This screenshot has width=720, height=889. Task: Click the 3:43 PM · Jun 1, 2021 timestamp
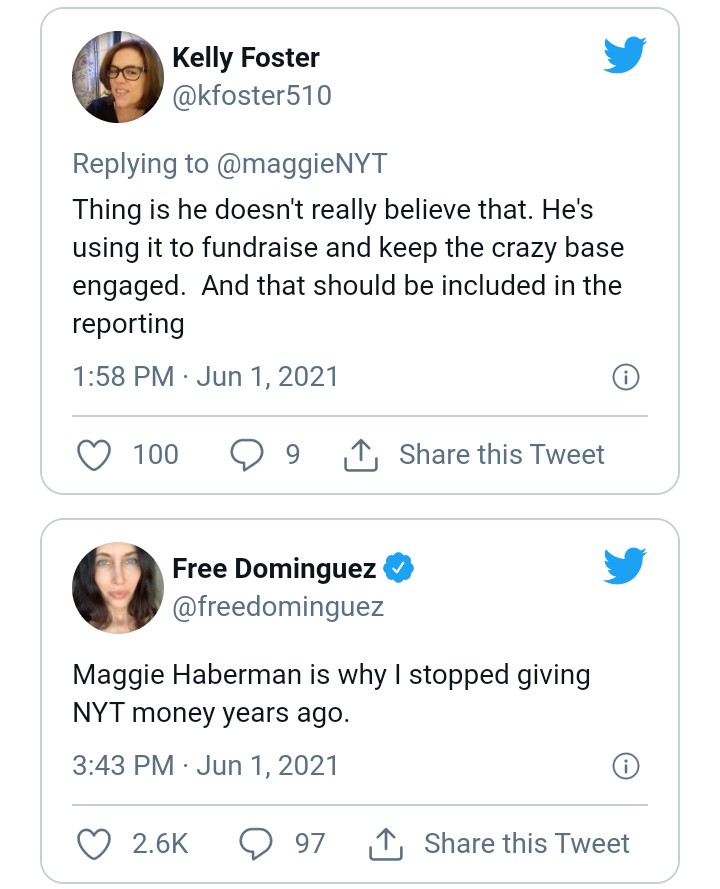pos(205,766)
